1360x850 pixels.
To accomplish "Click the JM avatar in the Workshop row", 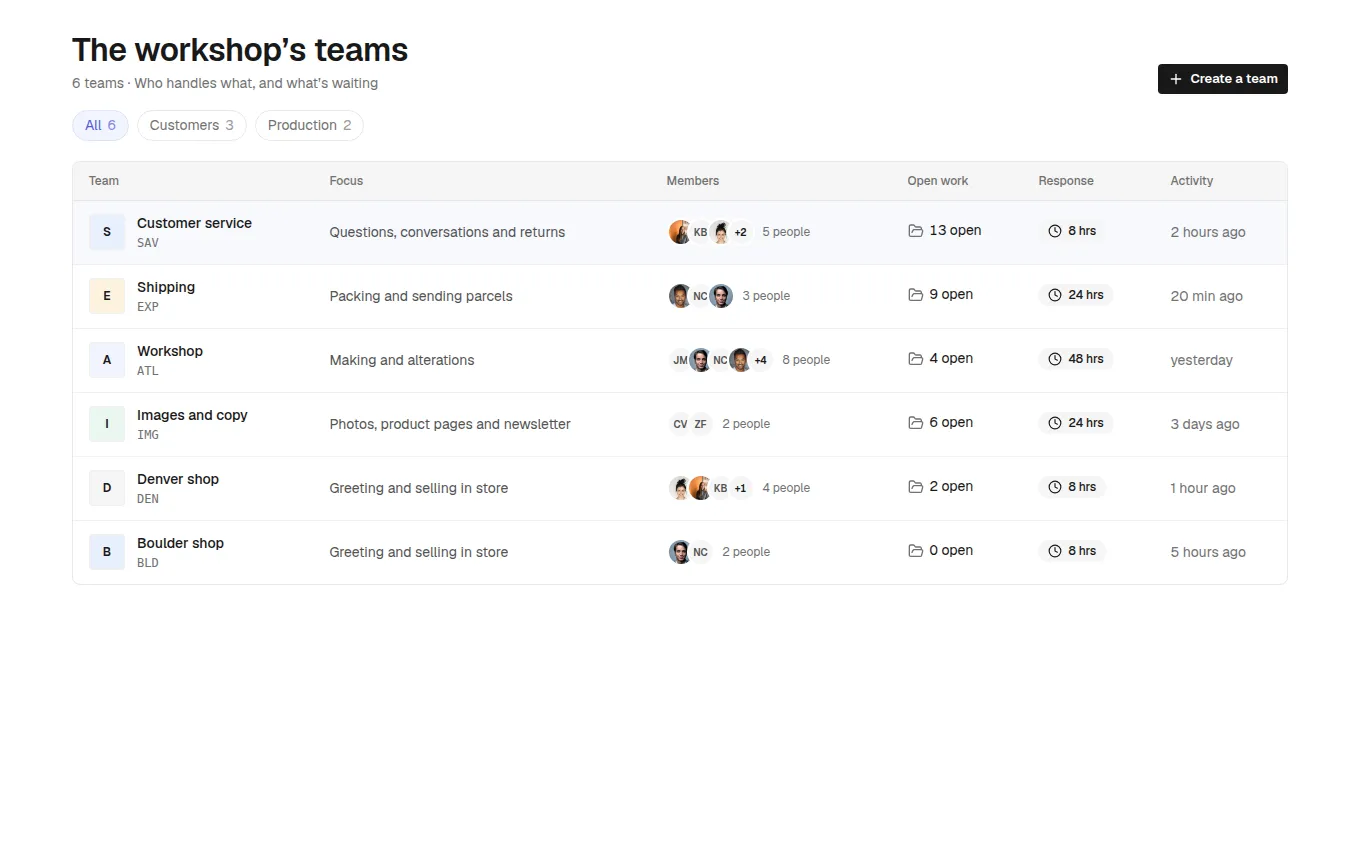I will pyautogui.click(x=680, y=360).
